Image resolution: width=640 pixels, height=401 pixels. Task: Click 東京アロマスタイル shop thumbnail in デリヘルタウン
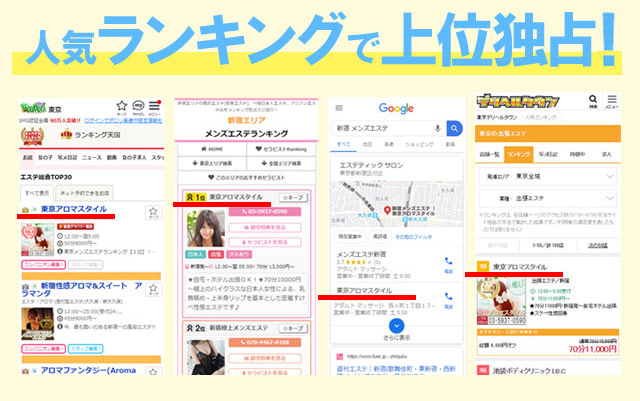[x=502, y=301]
